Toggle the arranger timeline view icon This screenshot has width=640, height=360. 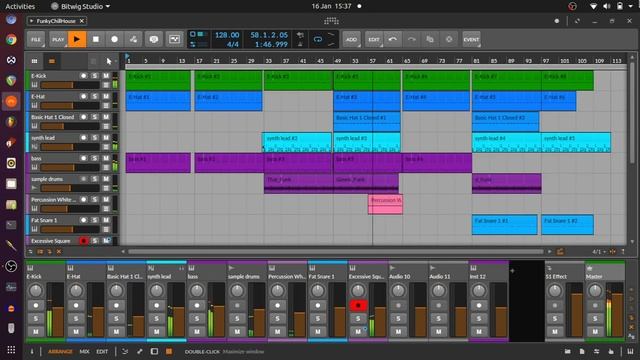coord(52,61)
